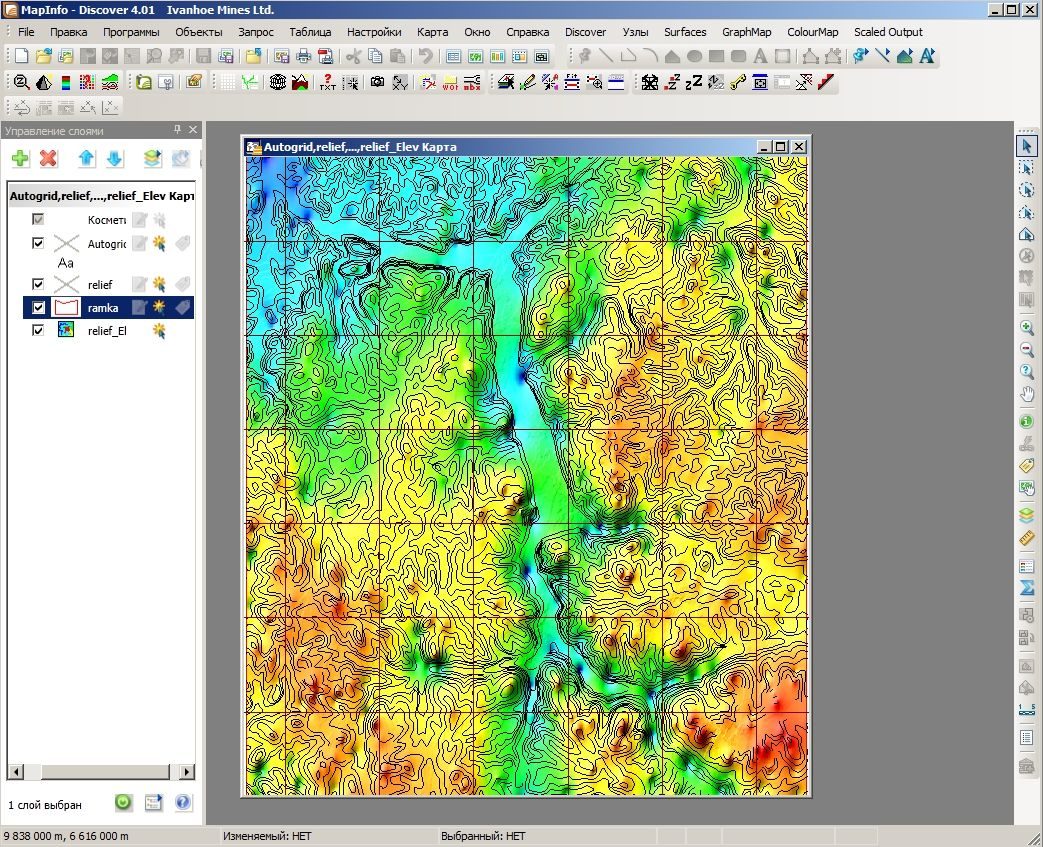Move layer up with blue up arrow
The height and width of the screenshot is (847, 1043).
coord(86,158)
